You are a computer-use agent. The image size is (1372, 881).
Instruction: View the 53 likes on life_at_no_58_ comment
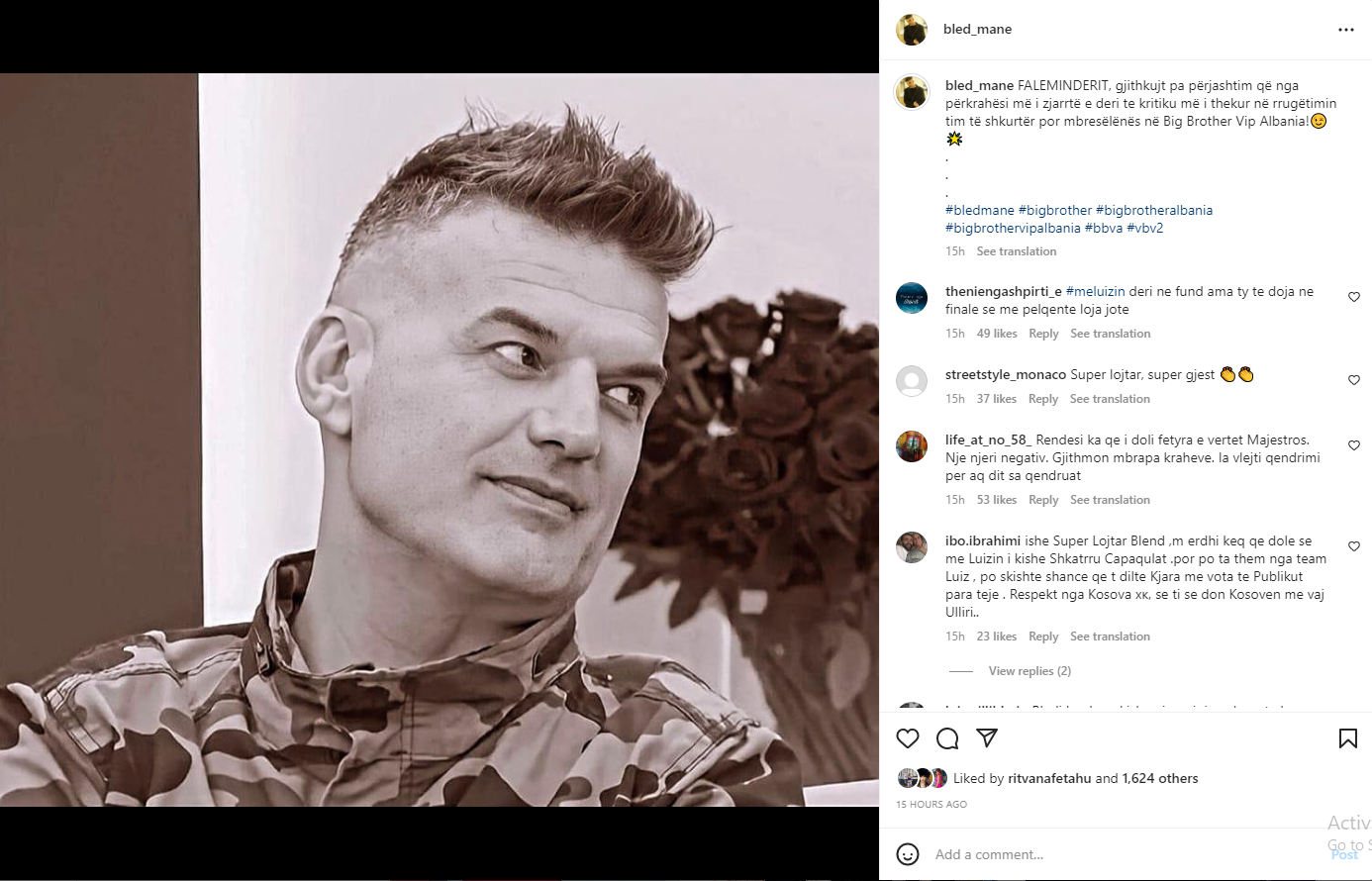pyautogui.click(x=997, y=500)
